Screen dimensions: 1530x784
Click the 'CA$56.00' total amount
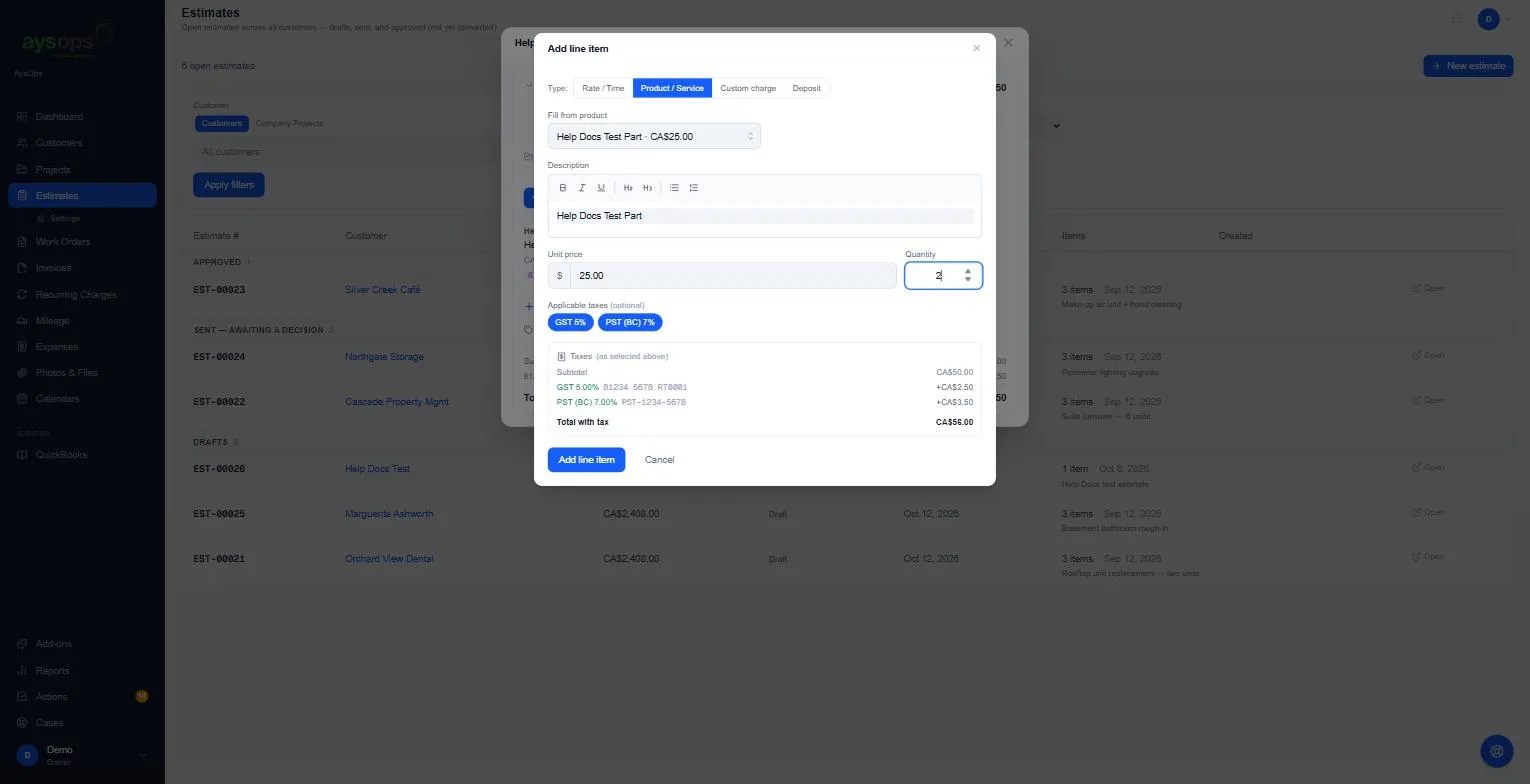[954, 422]
